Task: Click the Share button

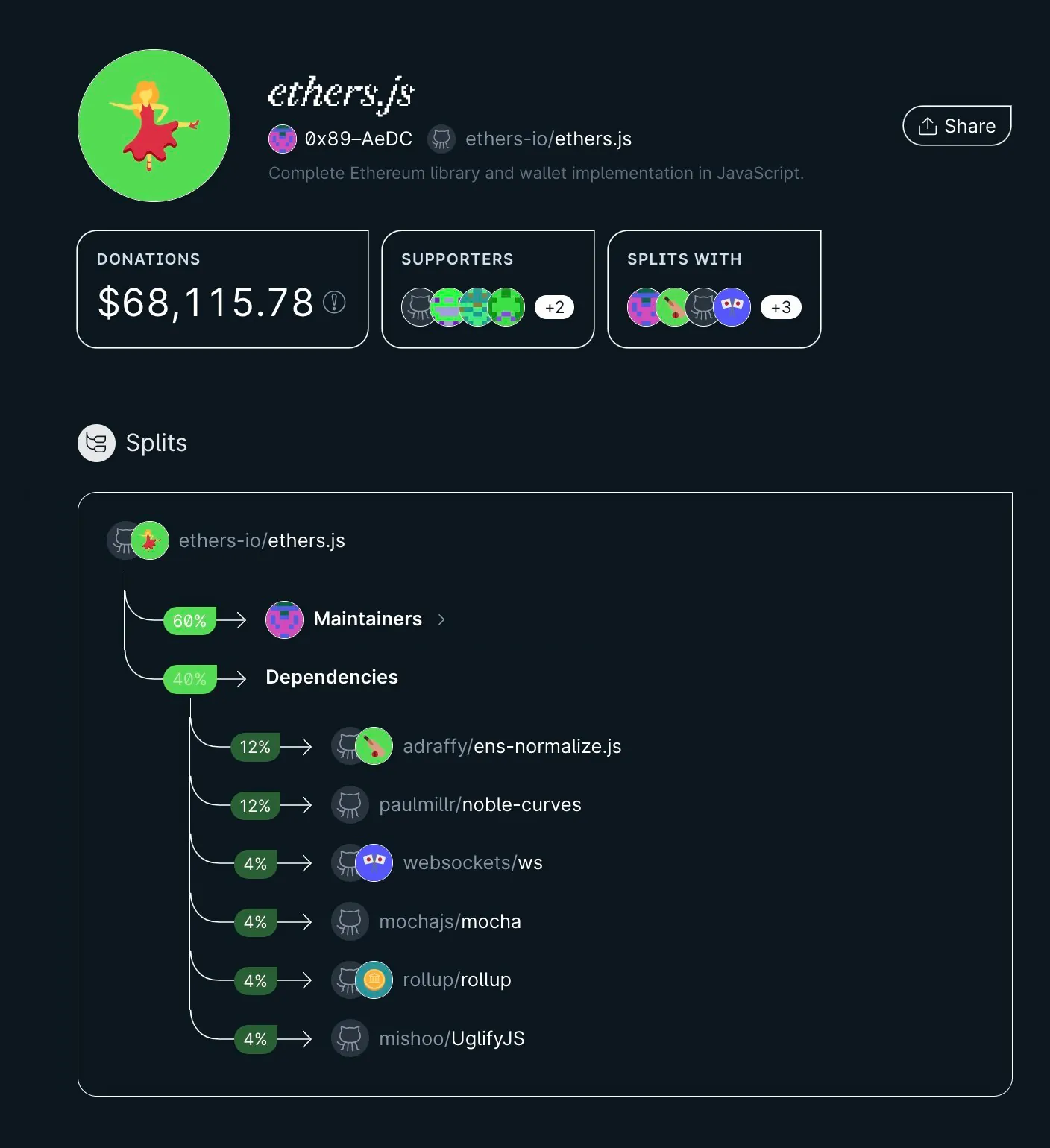Action: [x=957, y=126]
